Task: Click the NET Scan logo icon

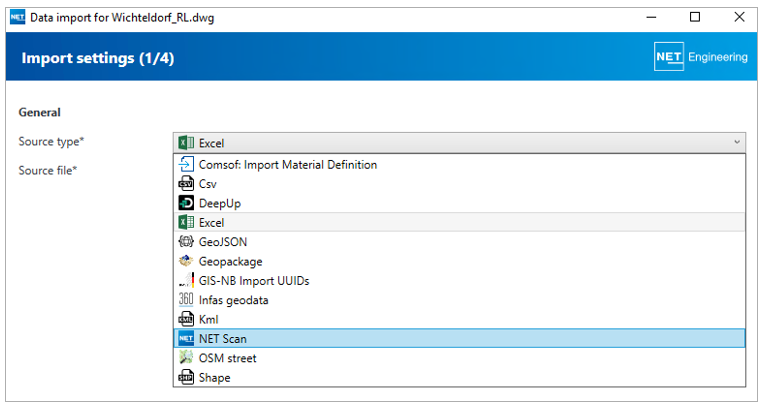Action: click(x=186, y=339)
